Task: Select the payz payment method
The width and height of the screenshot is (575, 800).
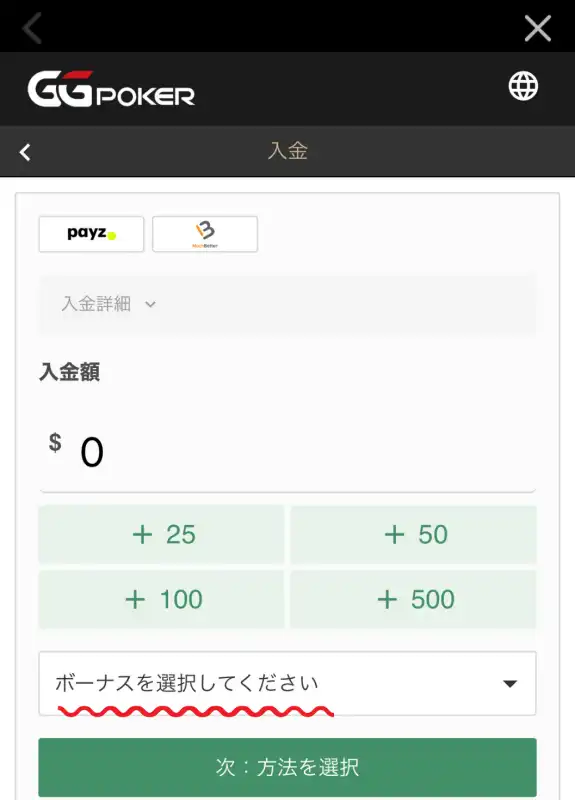Action: coord(91,234)
